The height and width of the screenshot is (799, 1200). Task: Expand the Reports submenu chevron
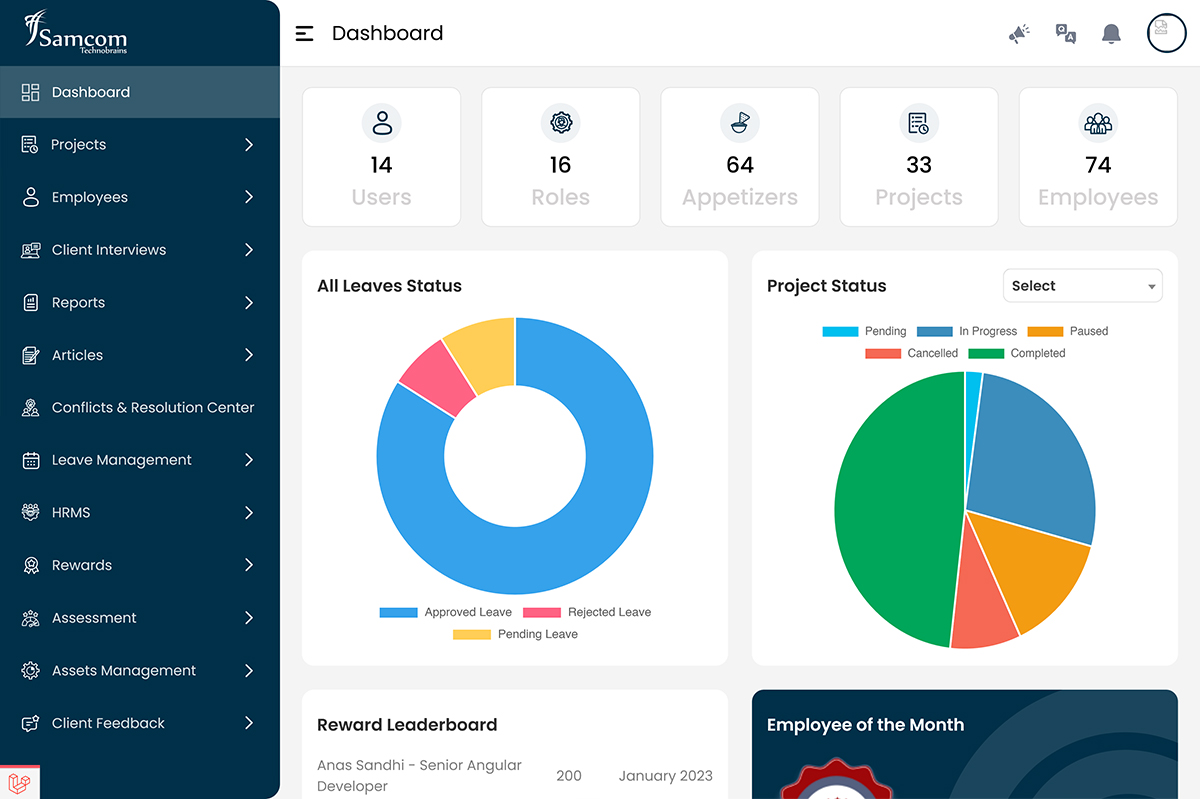click(249, 302)
